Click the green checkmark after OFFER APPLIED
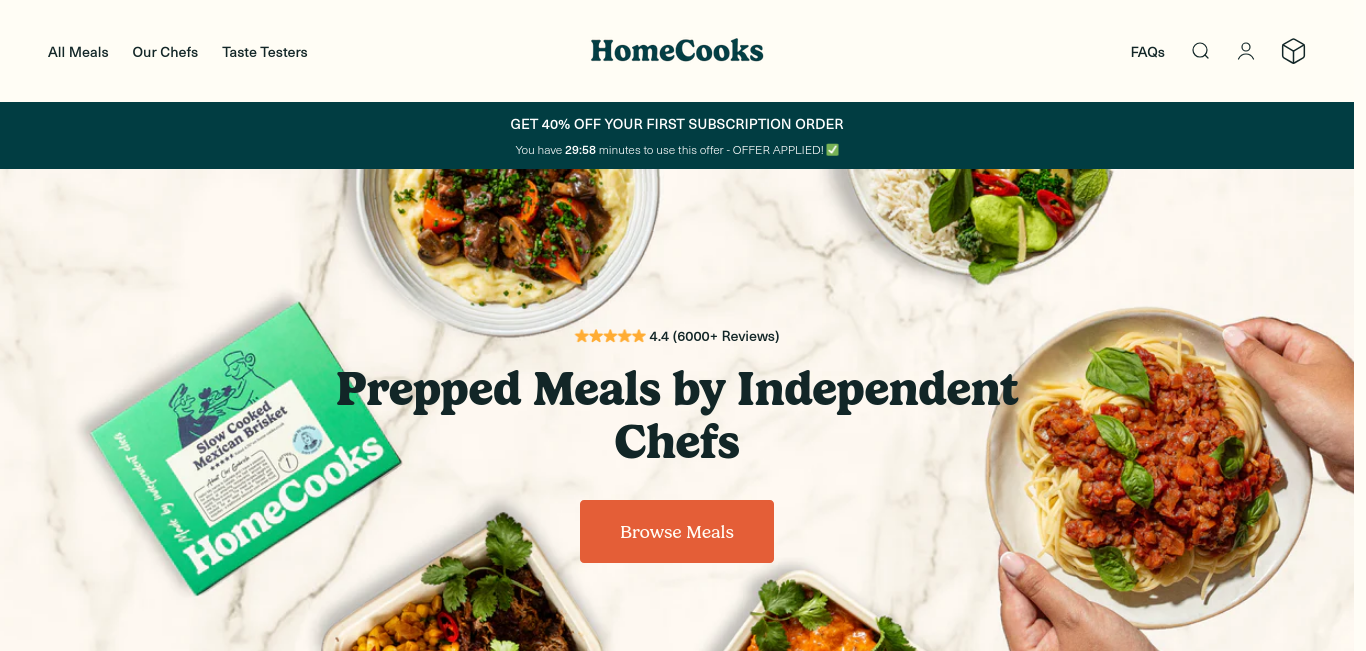 click(833, 150)
